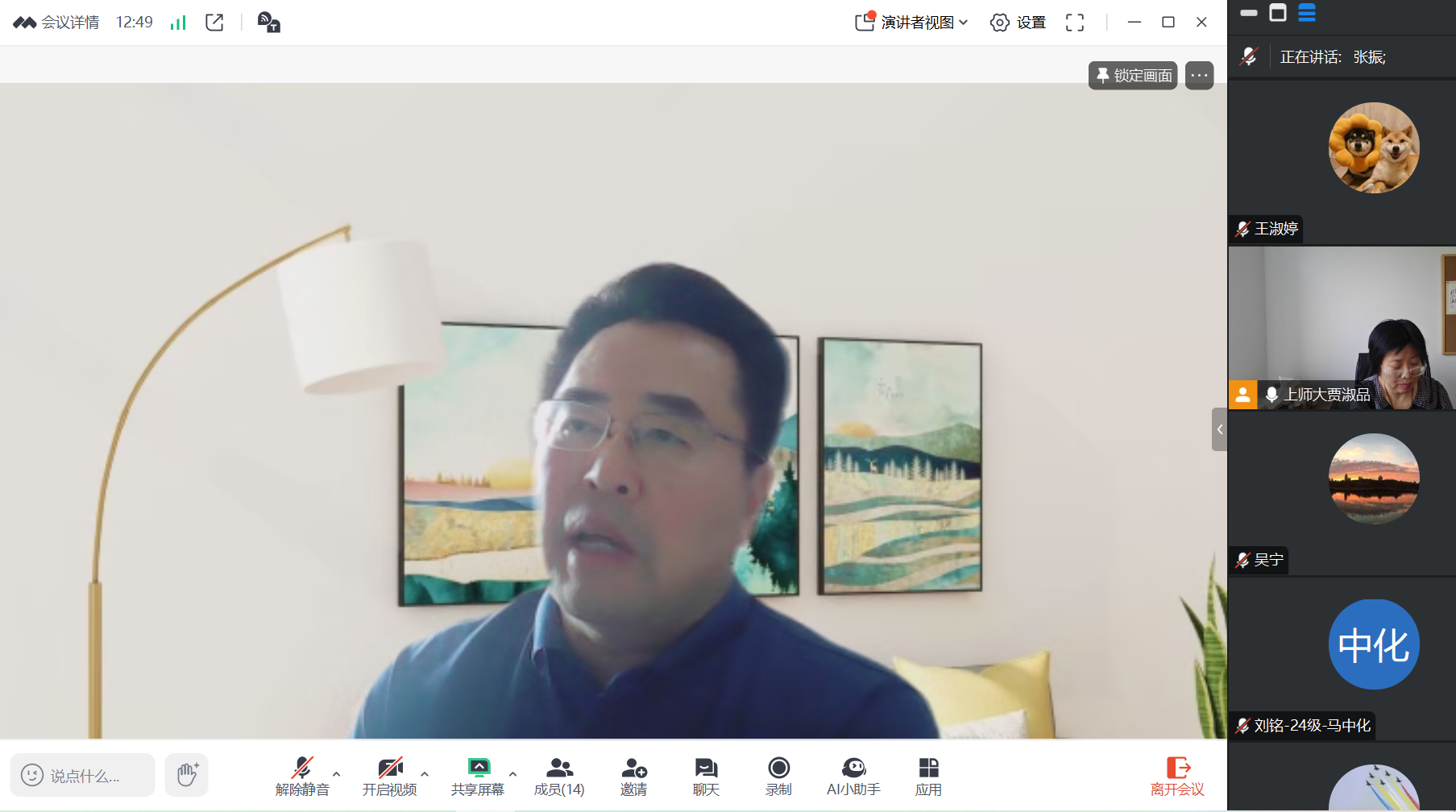
Task: Expand audio options arrow beside 解除静音
Action: 337,774
